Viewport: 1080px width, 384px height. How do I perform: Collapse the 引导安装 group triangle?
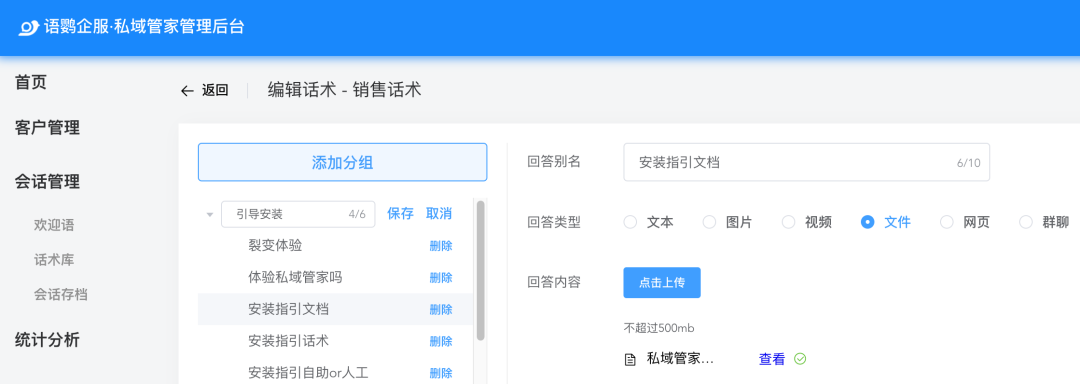click(209, 215)
